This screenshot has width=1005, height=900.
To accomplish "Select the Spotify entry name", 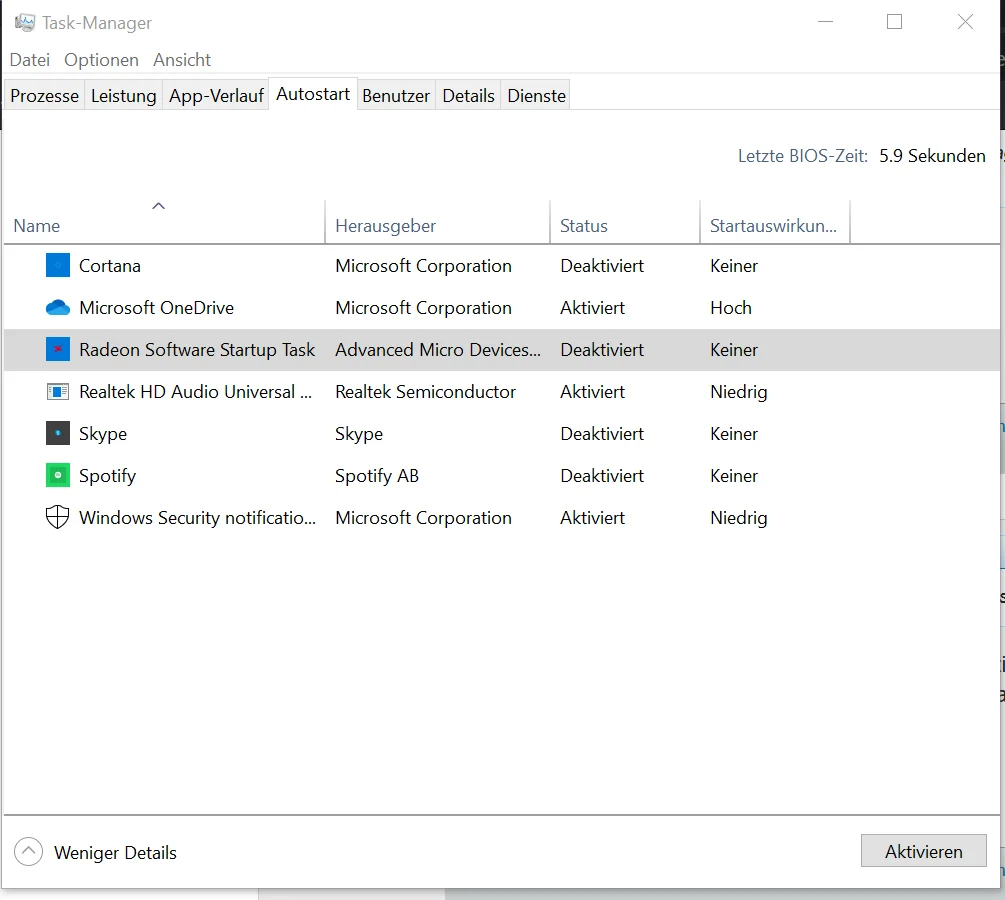I will 107,476.
